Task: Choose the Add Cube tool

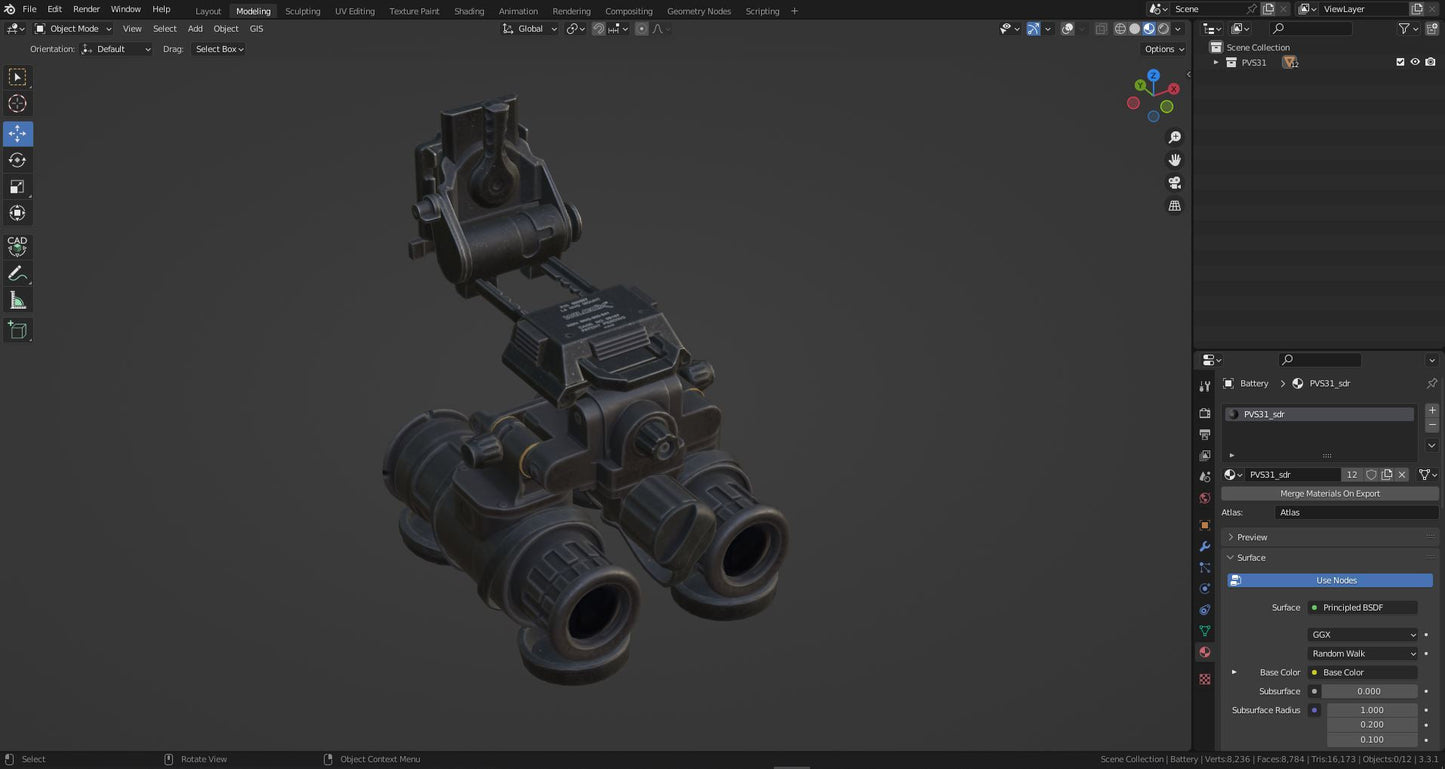Action: pos(18,329)
